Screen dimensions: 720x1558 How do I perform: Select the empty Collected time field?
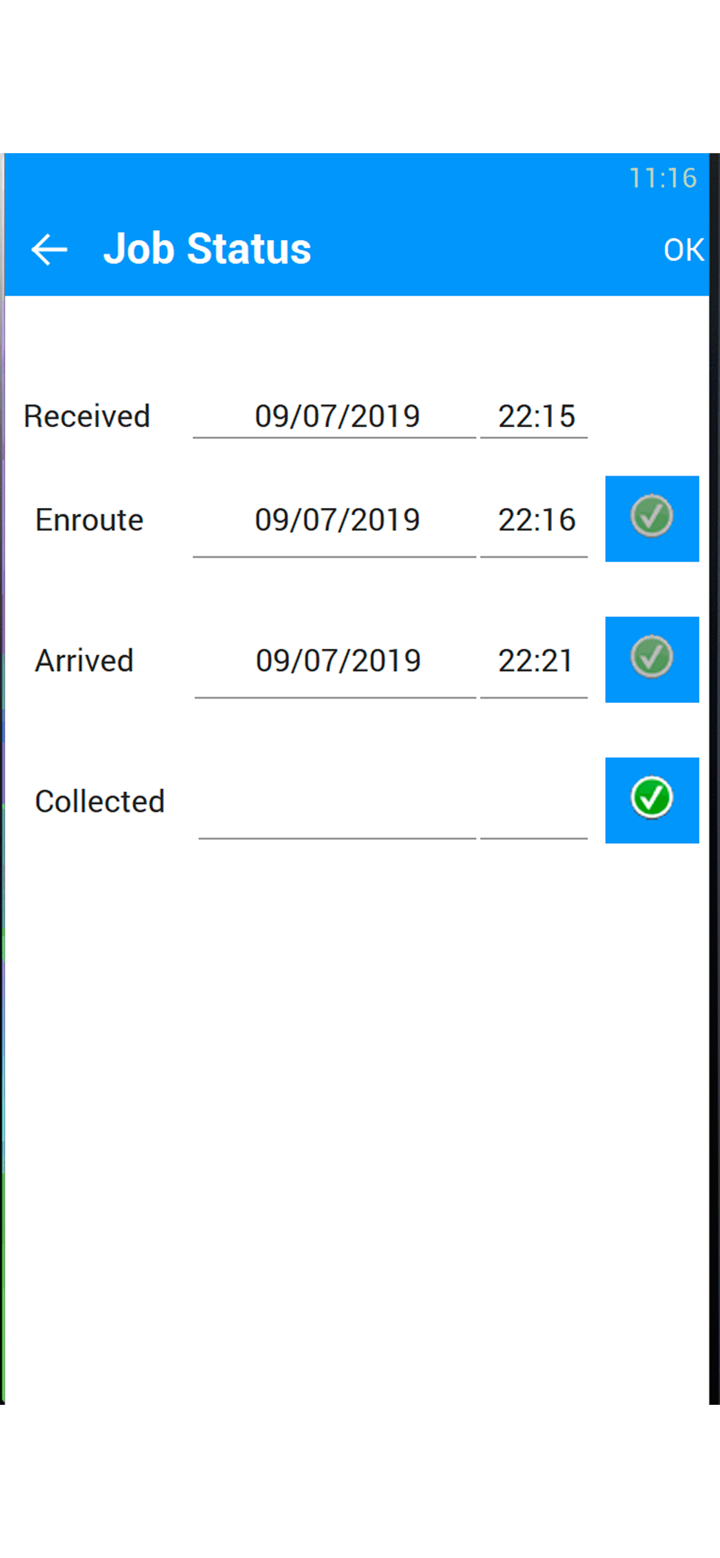click(534, 808)
